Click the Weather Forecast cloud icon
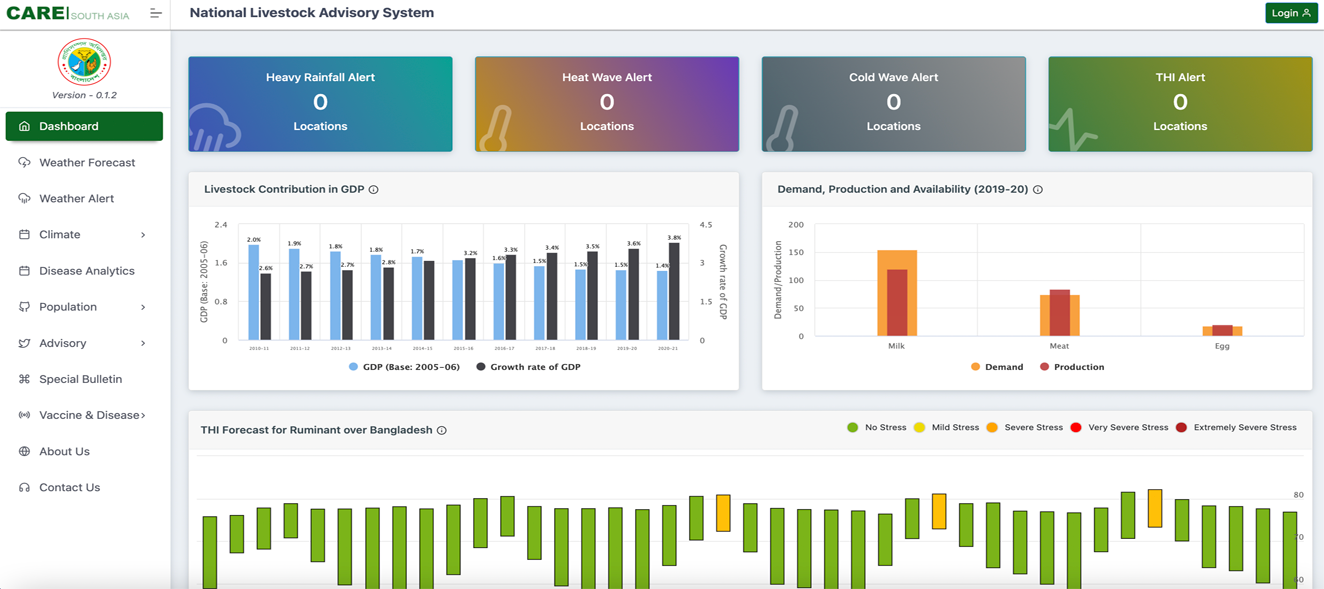 24,162
